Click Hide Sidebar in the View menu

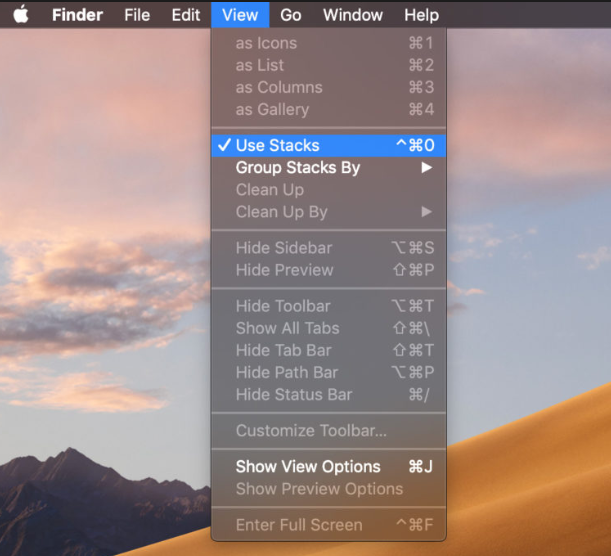[284, 248]
